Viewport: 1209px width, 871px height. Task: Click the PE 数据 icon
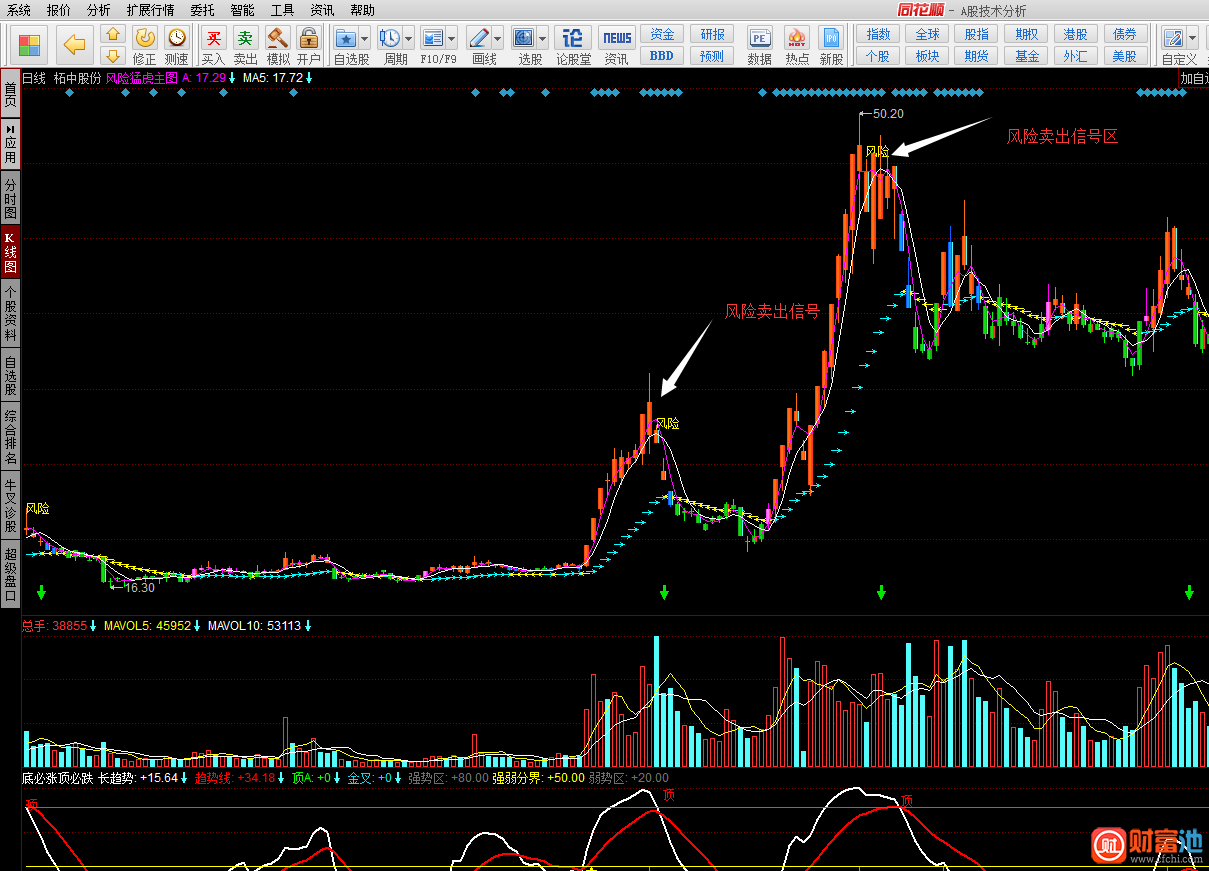760,38
